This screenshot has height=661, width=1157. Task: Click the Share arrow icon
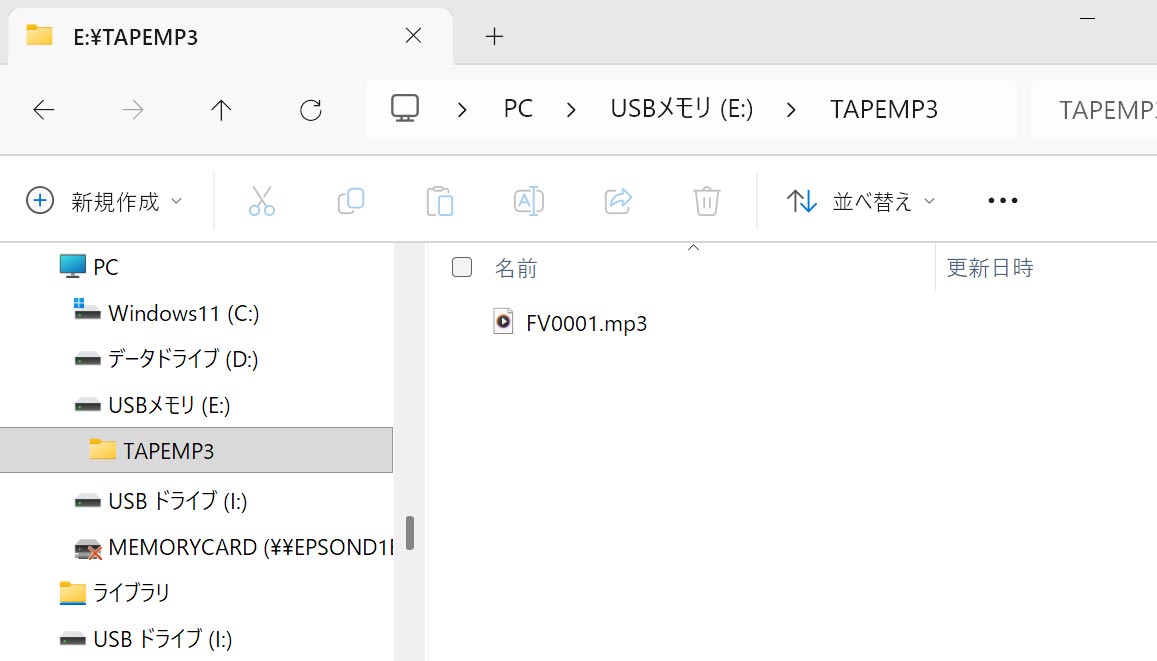click(x=619, y=201)
